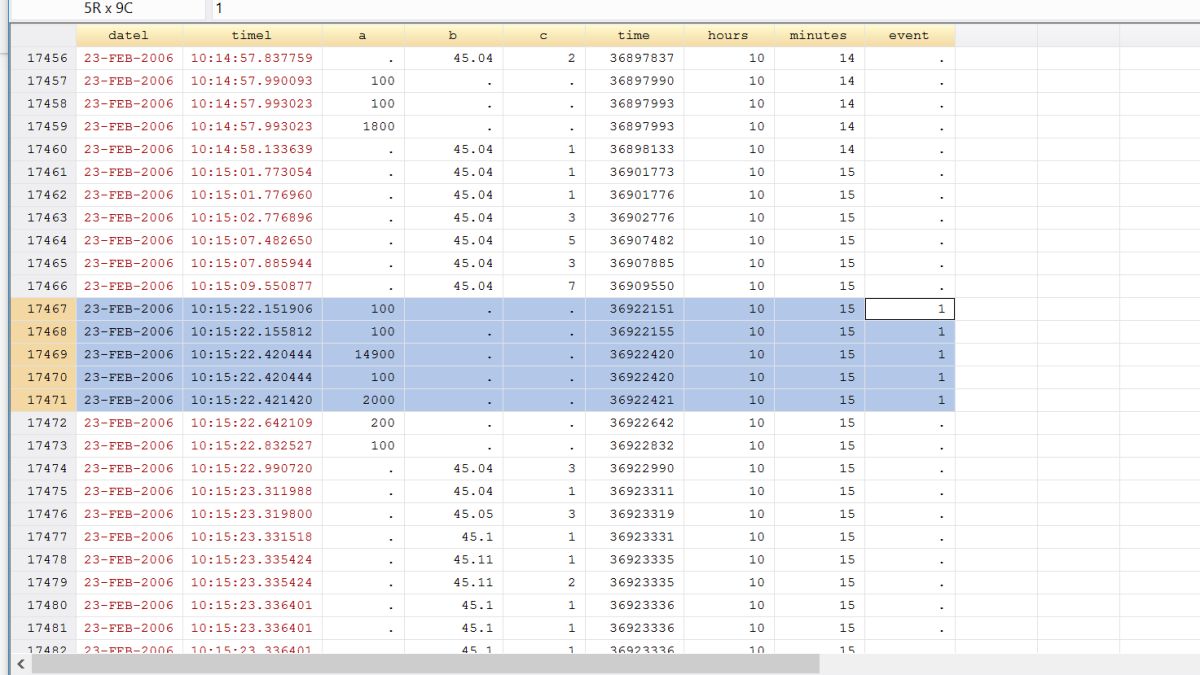Image resolution: width=1200 pixels, height=675 pixels.
Task: Click cell b value 45.1 in row 17477
Action: tap(452, 537)
